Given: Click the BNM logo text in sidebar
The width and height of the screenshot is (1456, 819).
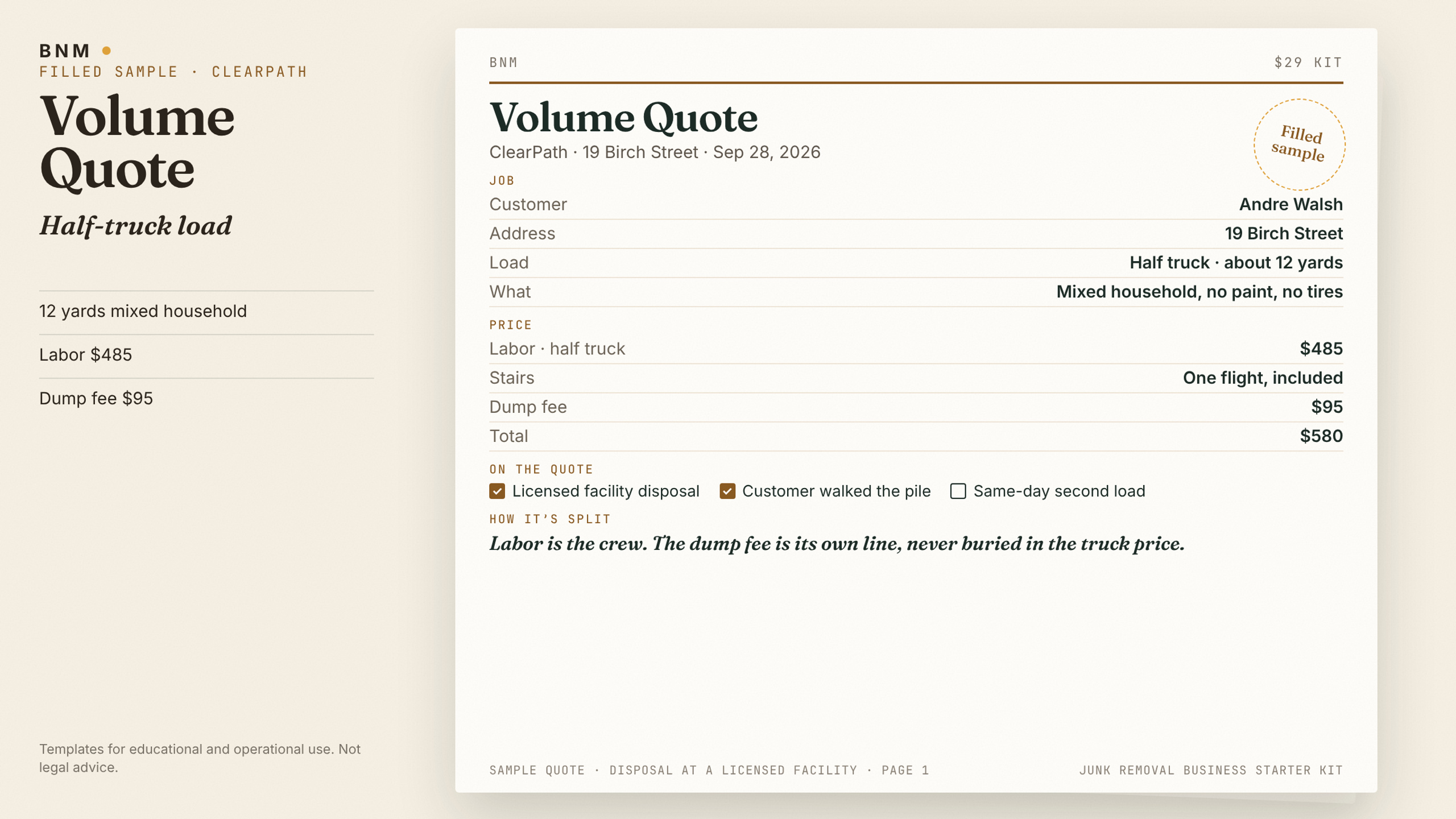Looking at the screenshot, I should point(65,51).
